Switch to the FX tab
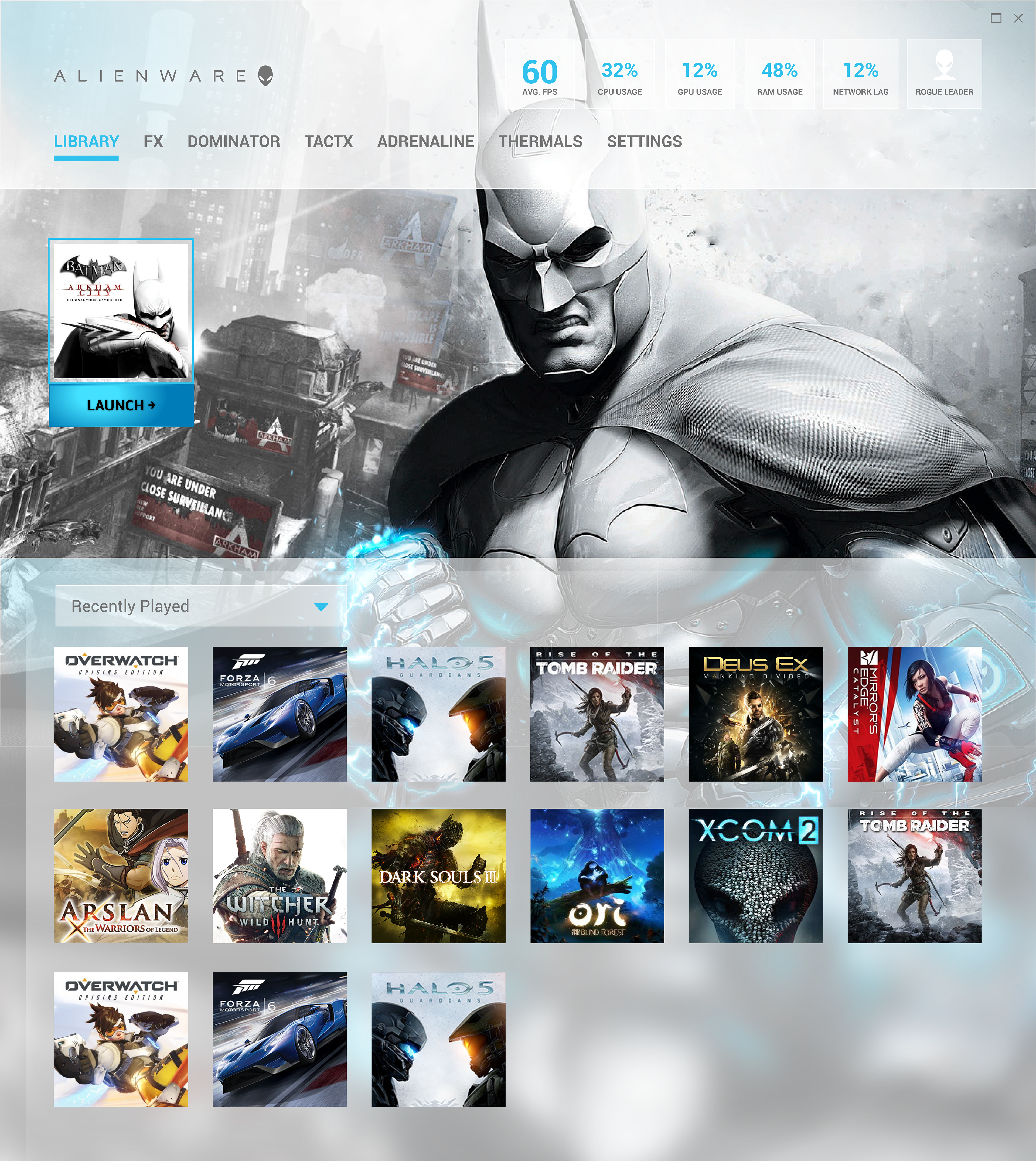This screenshot has width=1036, height=1161. pyautogui.click(x=153, y=141)
